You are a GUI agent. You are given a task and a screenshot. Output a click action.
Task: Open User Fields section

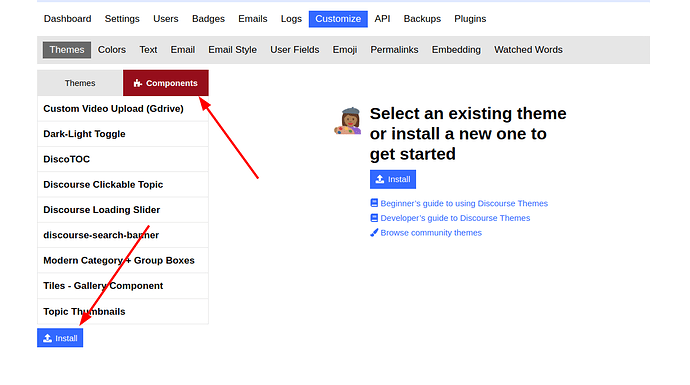(295, 50)
